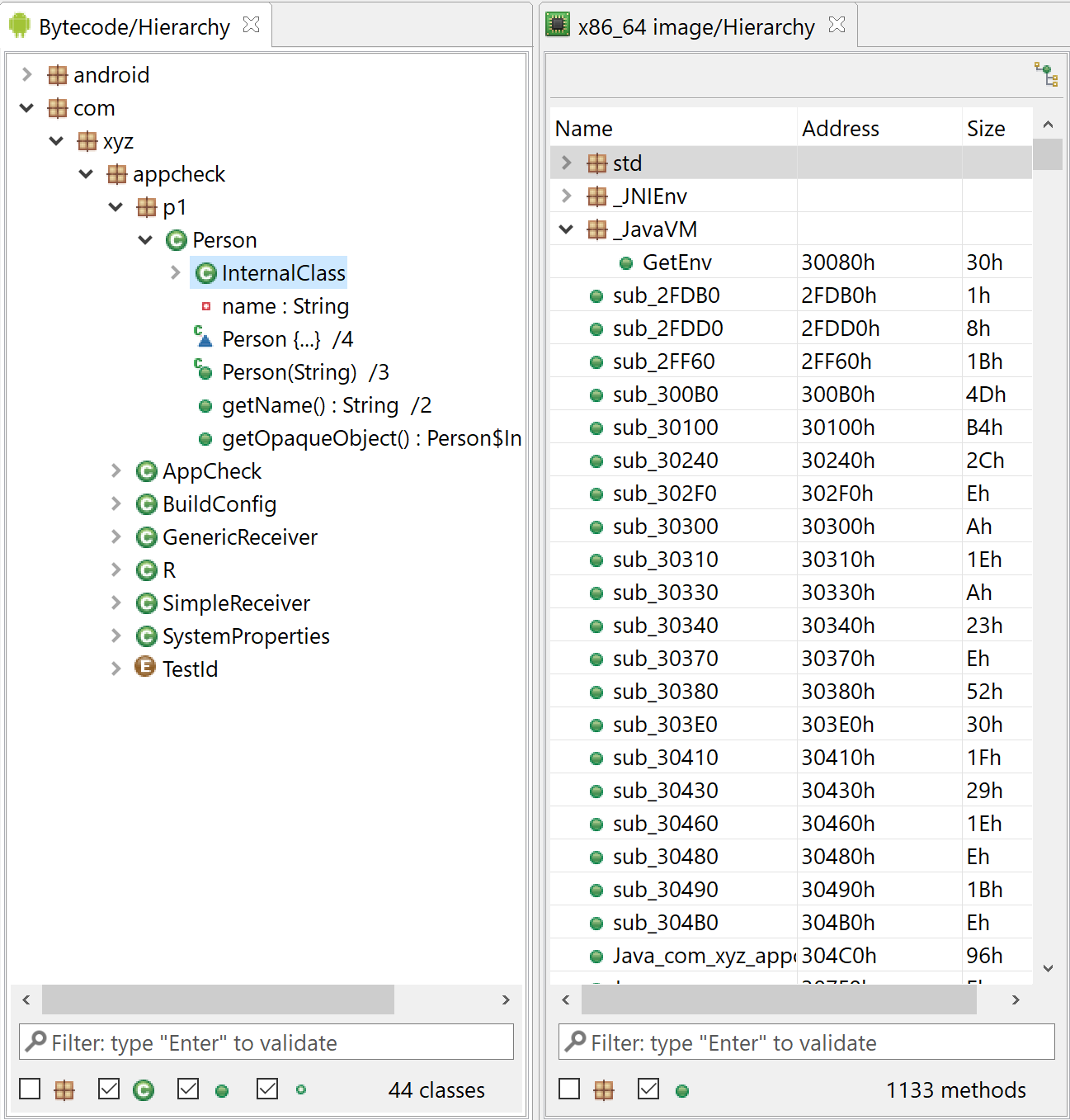Click the name : String field icon

click(x=206, y=306)
